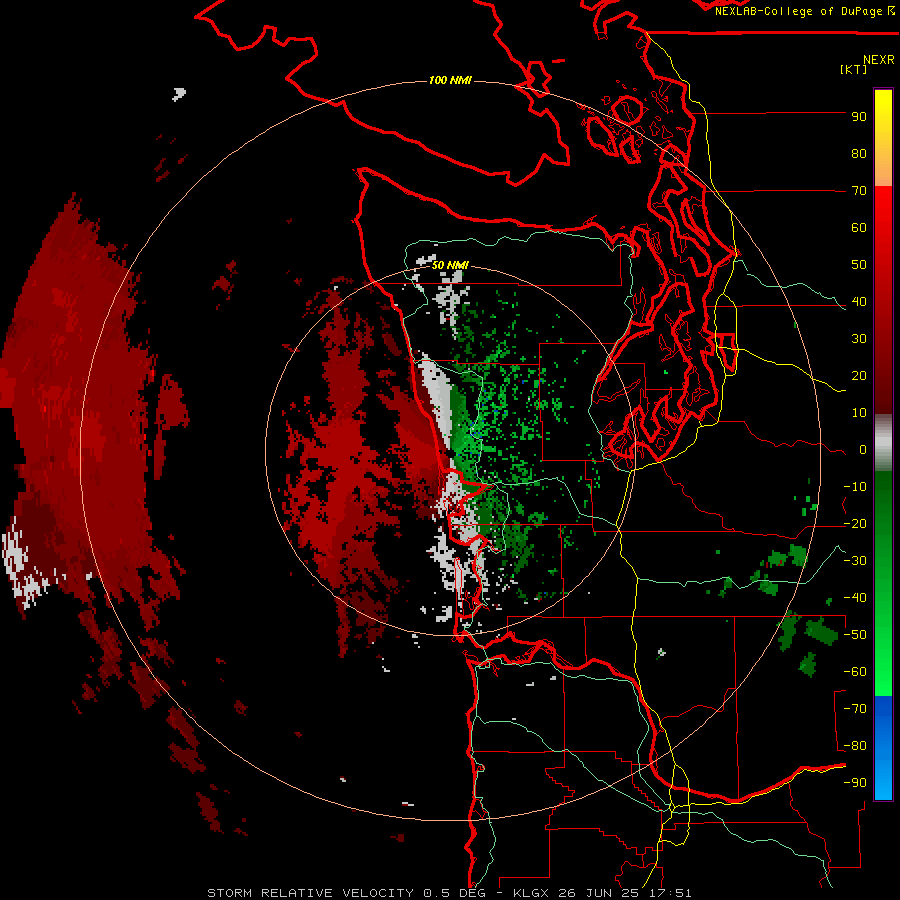The height and width of the screenshot is (900, 900).
Task: Click the -60 value on the legend
Action: tap(855, 672)
